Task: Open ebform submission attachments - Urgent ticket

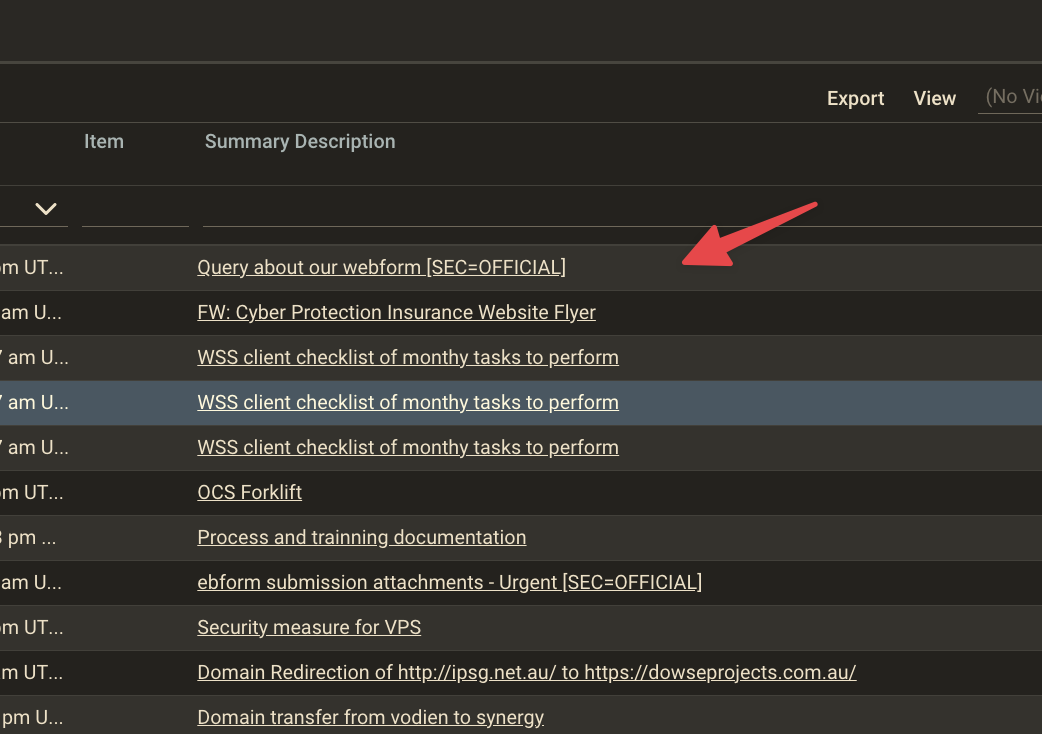Action: point(449,582)
